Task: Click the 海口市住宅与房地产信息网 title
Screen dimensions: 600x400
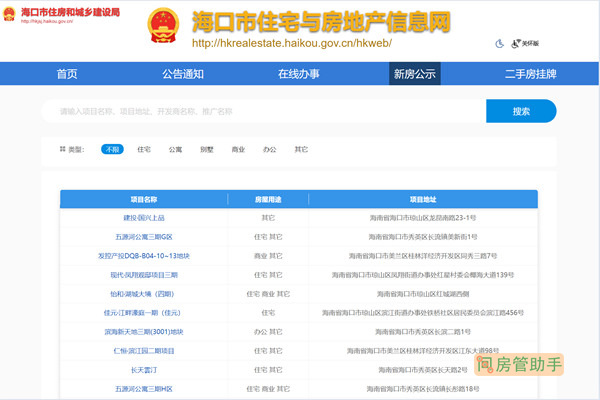Action: coord(321,21)
